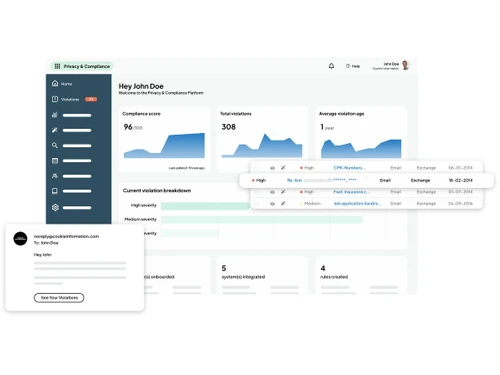500x375 pixels.
Task: Select the settings gear sidebar icon
Action: point(55,207)
